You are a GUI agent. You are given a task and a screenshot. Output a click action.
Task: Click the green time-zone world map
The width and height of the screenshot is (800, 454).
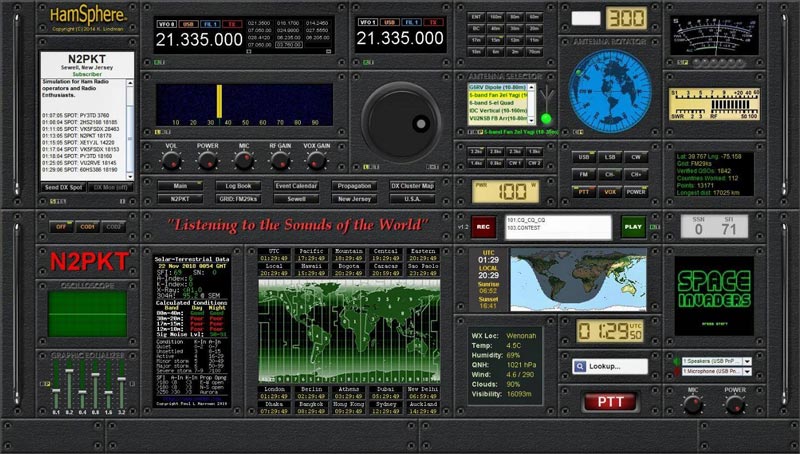point(349,331)
